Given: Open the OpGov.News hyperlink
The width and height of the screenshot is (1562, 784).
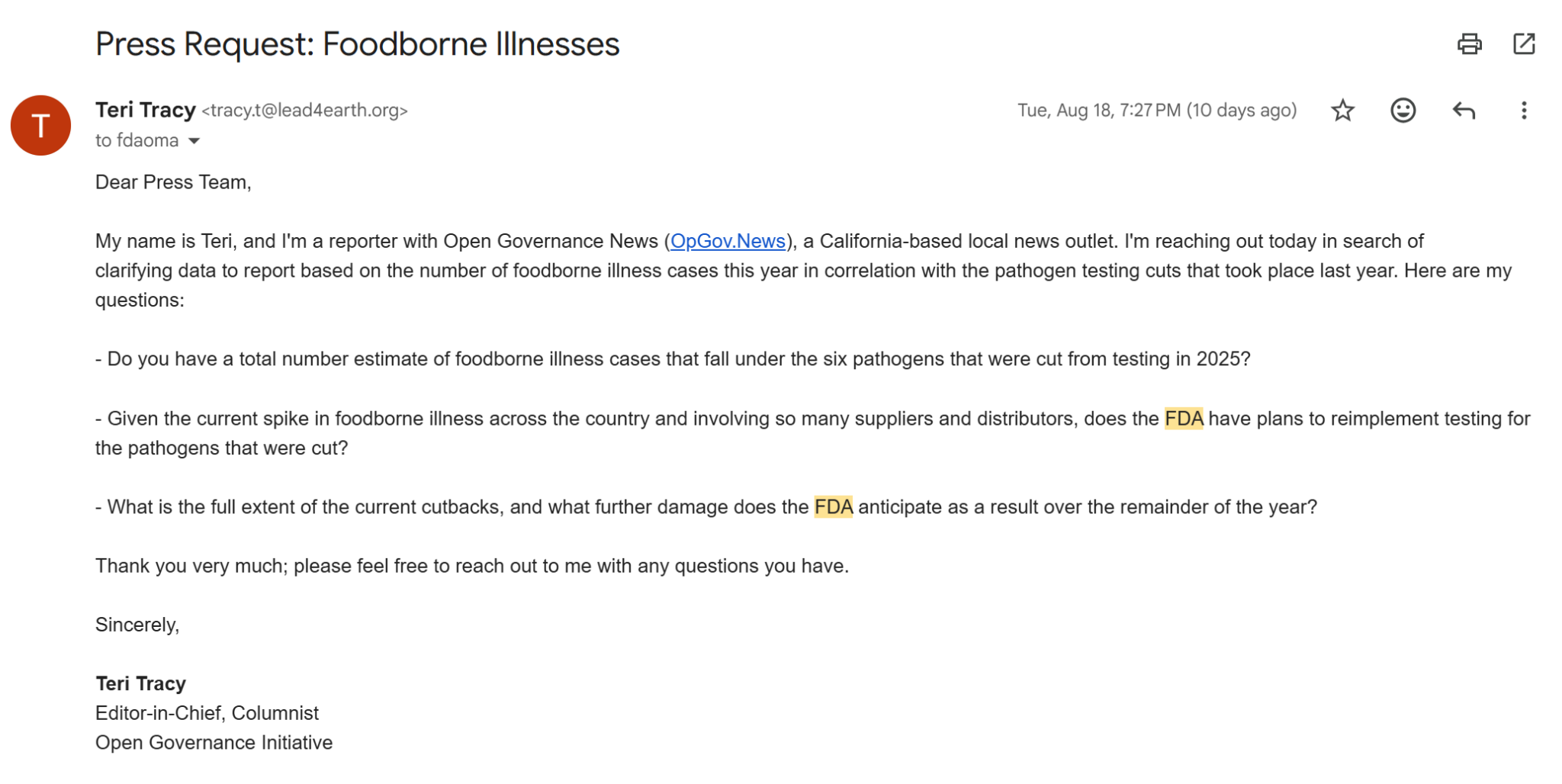Looking at the screenshot, I should (x=728, y=241).
